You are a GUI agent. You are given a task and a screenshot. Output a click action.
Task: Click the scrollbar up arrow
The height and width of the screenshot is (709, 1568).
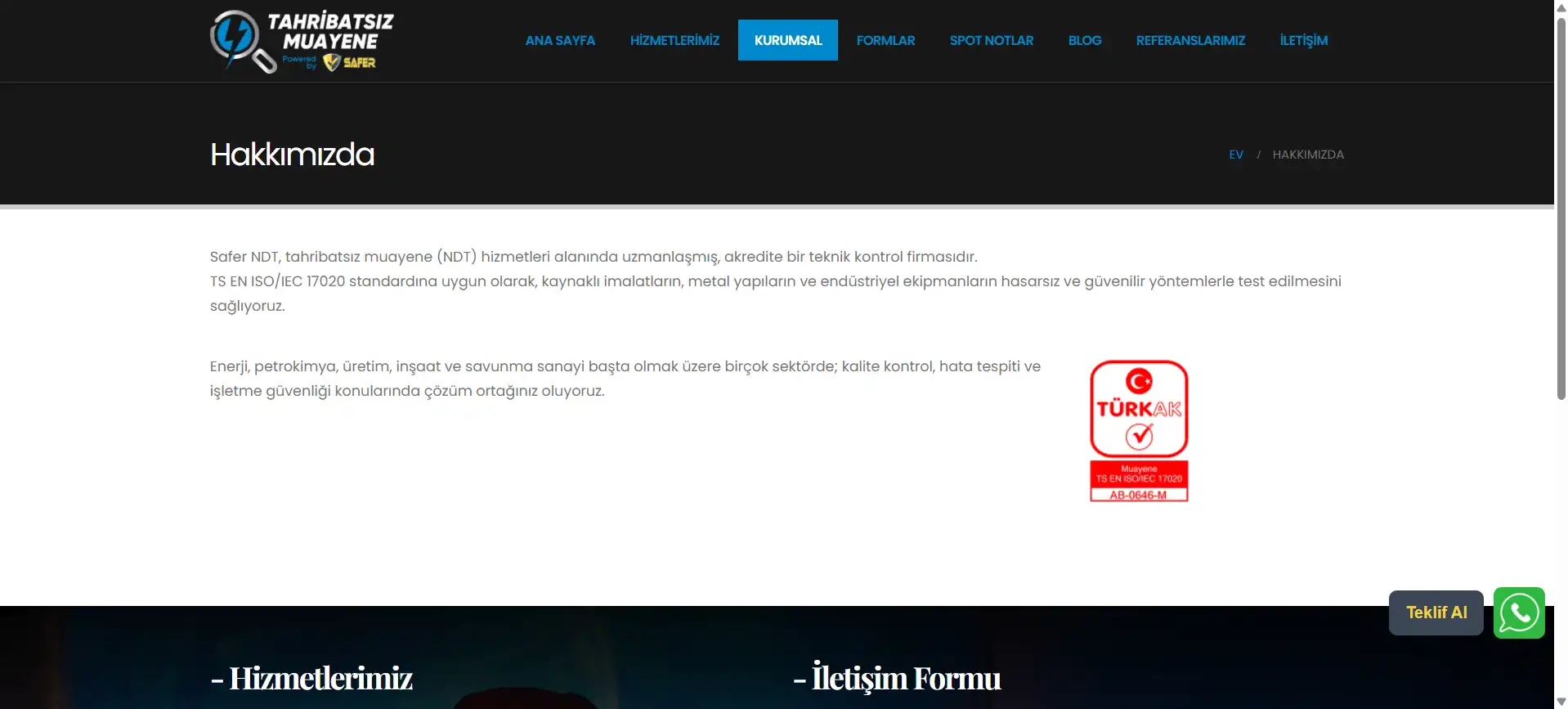coord(1561,7)
